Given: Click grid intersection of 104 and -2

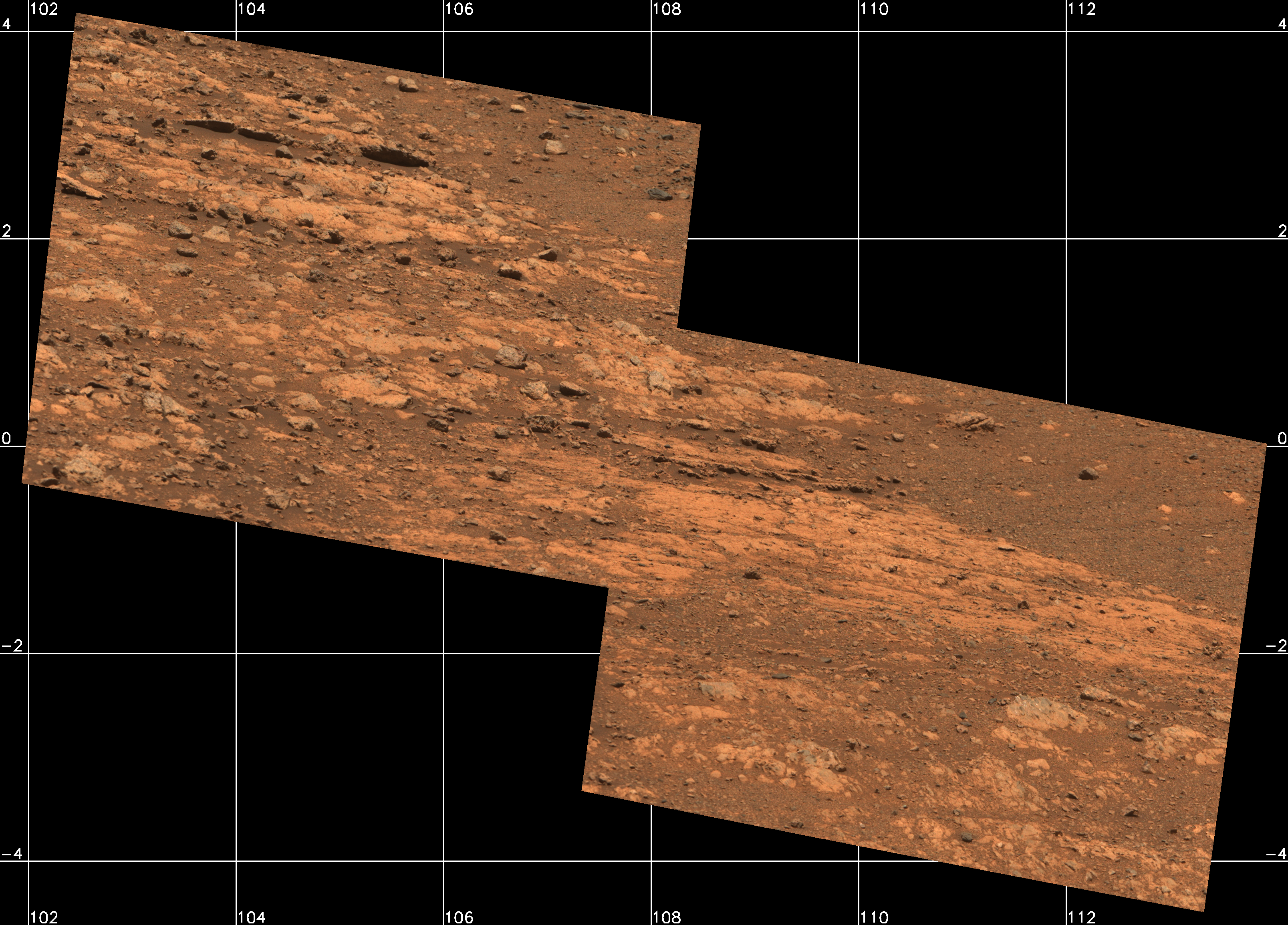Looking at the screenshot, I should [236, 654].
